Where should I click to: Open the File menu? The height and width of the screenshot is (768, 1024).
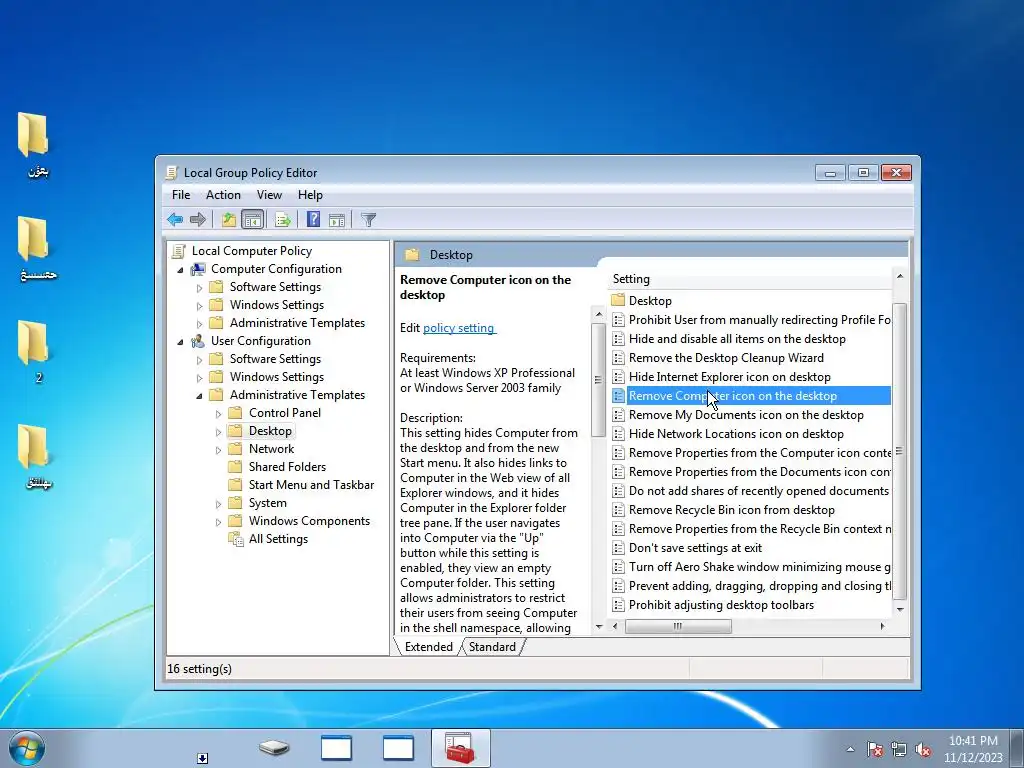[181, 195]
